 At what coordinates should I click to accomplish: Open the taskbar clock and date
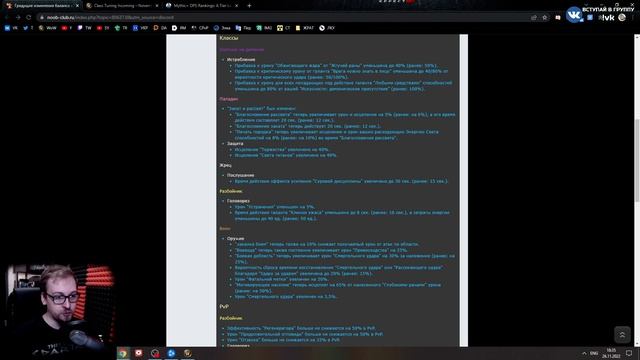tap(611, 353)
